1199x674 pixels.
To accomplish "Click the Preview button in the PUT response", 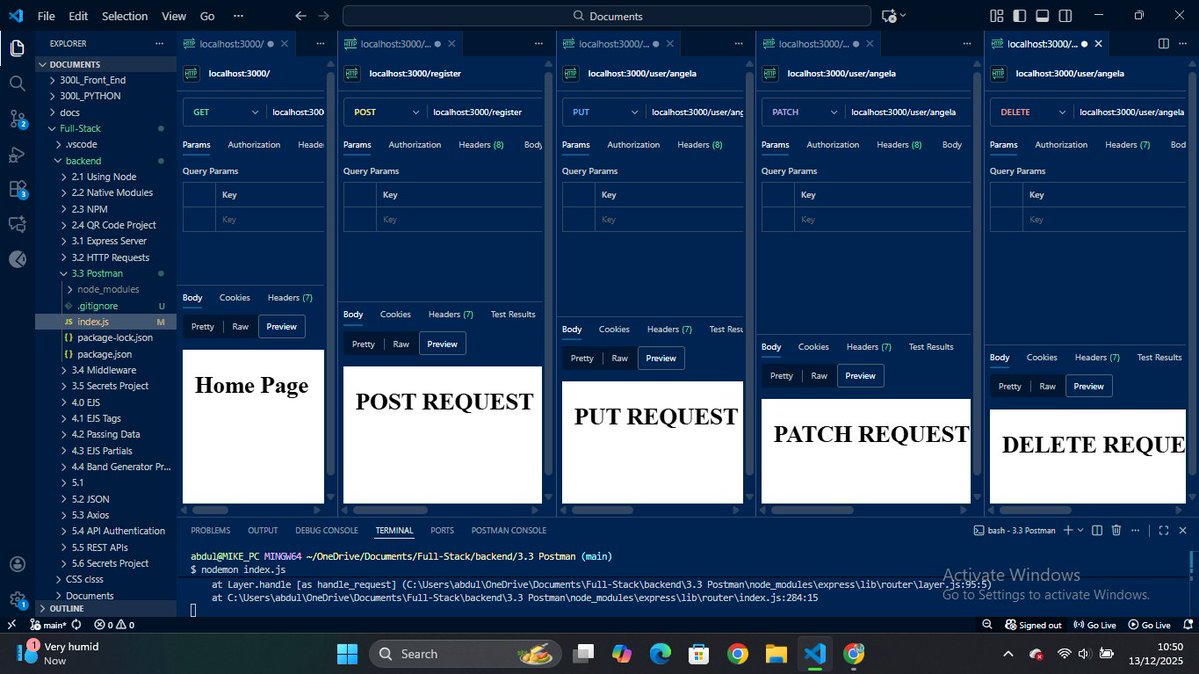I will point(660,357).
